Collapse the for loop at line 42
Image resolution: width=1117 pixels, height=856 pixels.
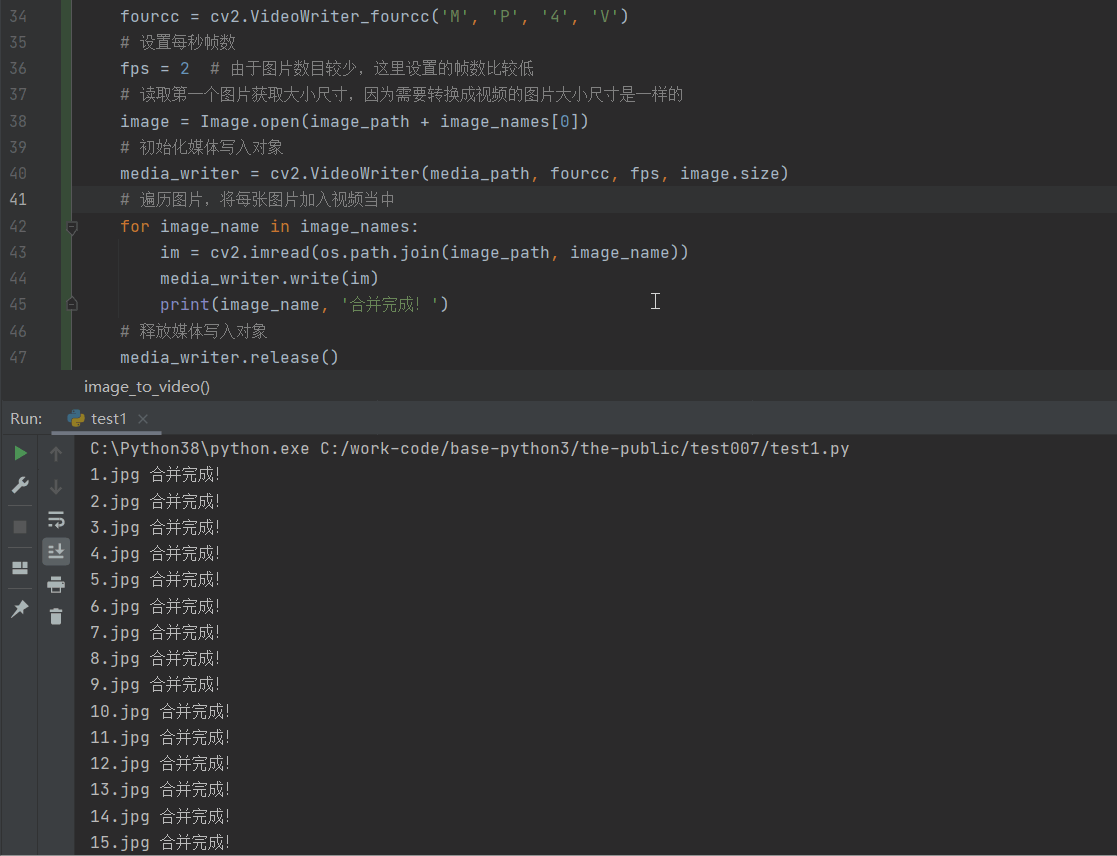point(72,227)
